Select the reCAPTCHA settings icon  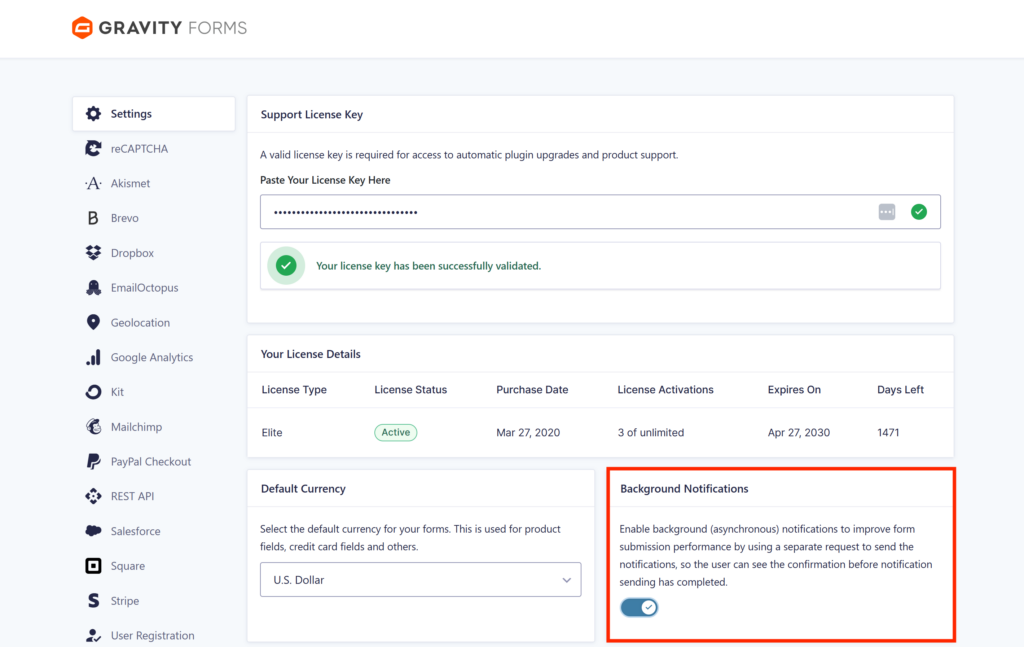93,148
